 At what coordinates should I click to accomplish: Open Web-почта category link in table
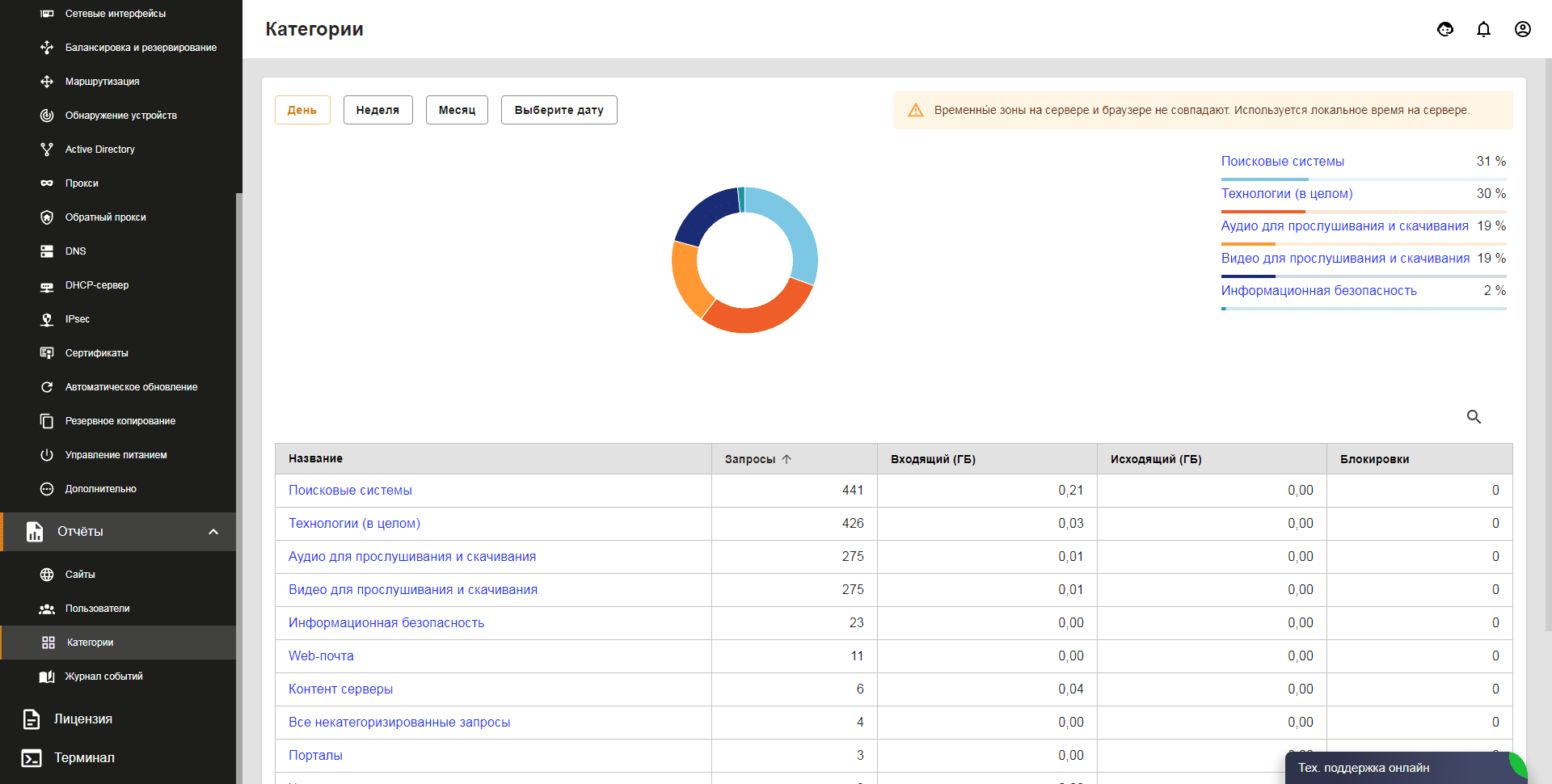321,656
